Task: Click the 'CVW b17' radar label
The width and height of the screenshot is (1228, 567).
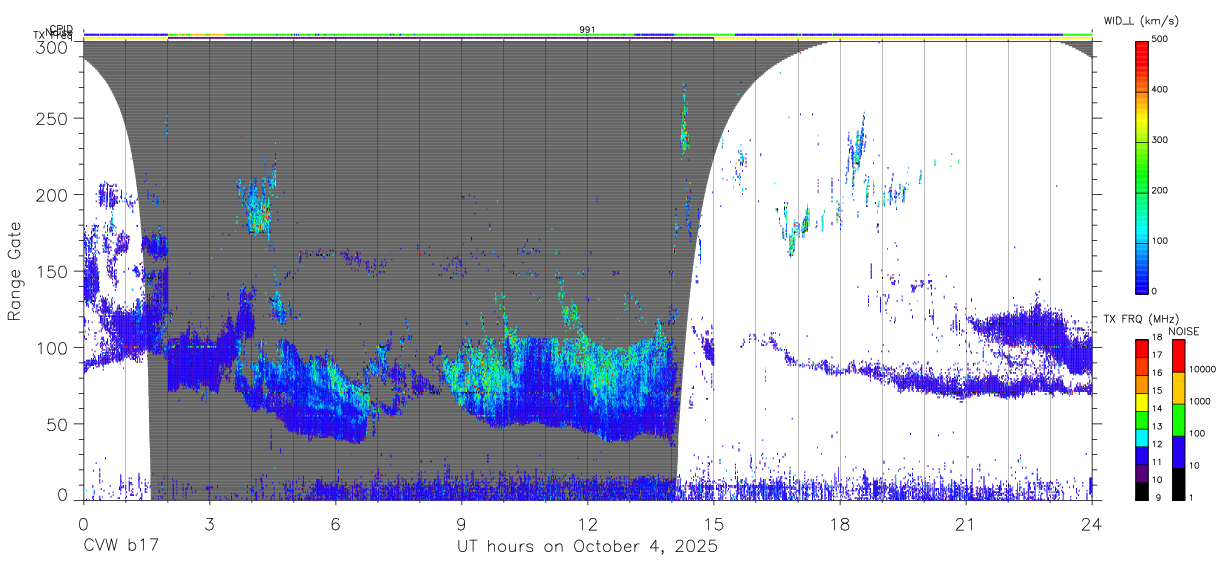Action: pos(121,547)
